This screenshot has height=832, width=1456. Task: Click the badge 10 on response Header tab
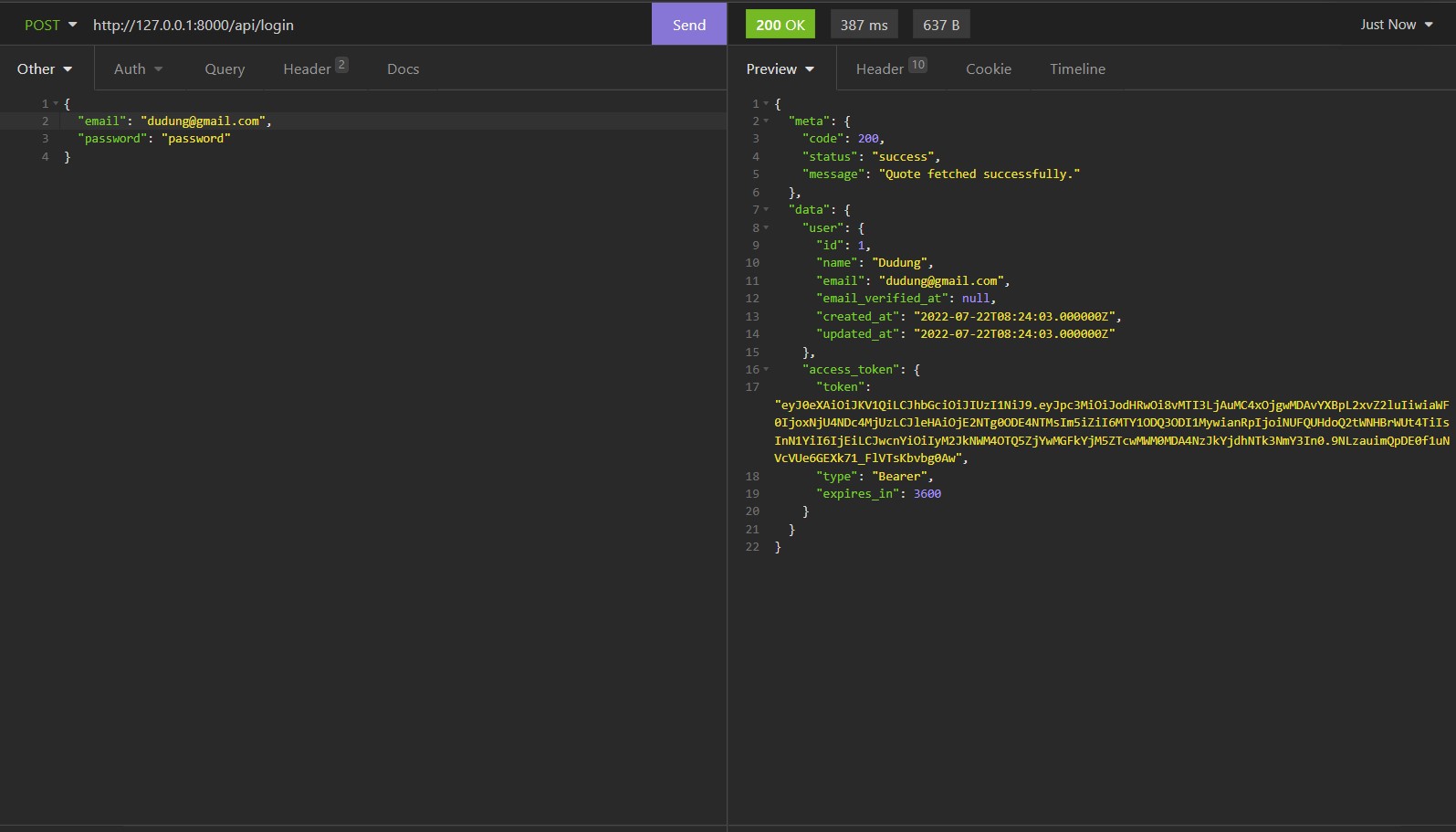coord(917,65)
